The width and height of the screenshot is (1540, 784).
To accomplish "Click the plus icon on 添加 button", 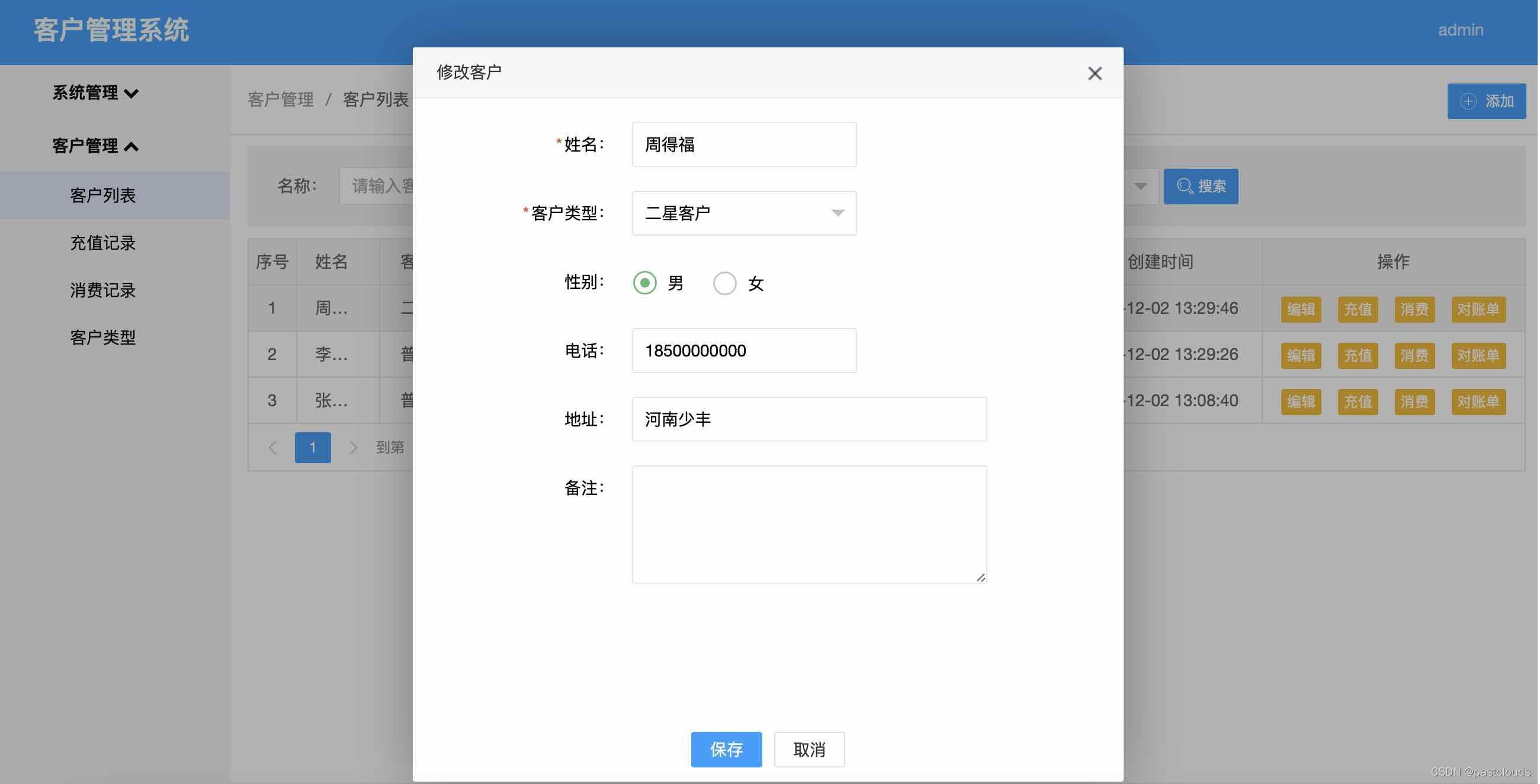I will click(1470, 102).
